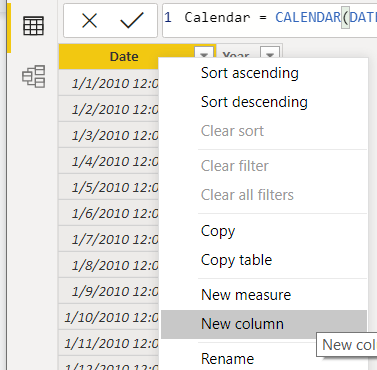Screen dimensions: 377x370
Task: Select the Date column header
Action: coord(124,57)
